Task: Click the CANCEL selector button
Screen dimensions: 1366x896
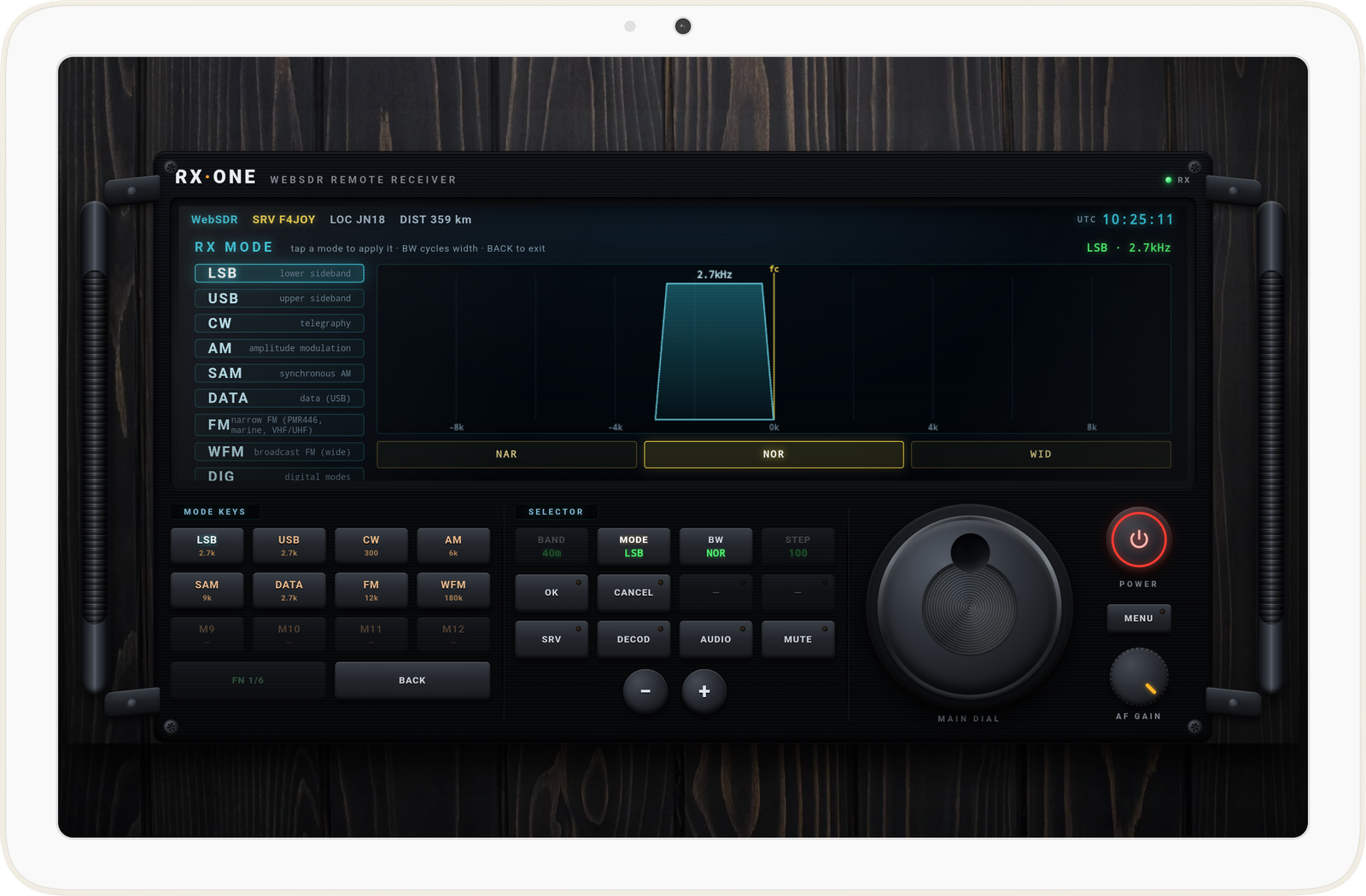Action: coord(633,592)
